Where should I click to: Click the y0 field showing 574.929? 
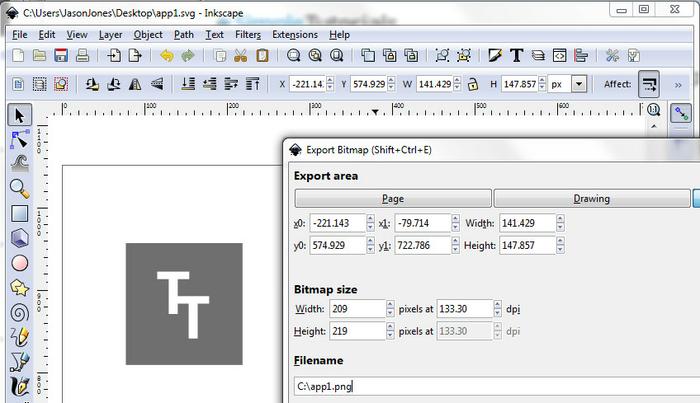[x=338, y=245]
